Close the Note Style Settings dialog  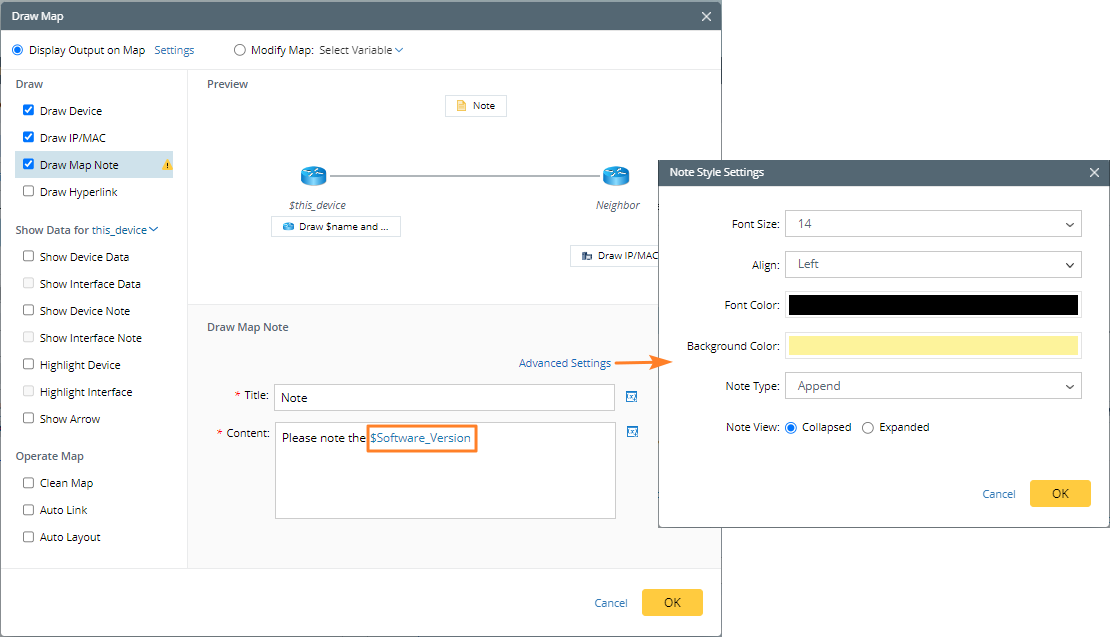[1094, 172]
